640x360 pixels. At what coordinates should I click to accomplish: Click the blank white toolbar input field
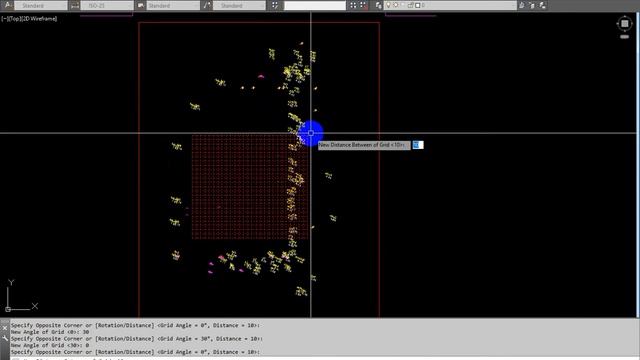(315, 5)
